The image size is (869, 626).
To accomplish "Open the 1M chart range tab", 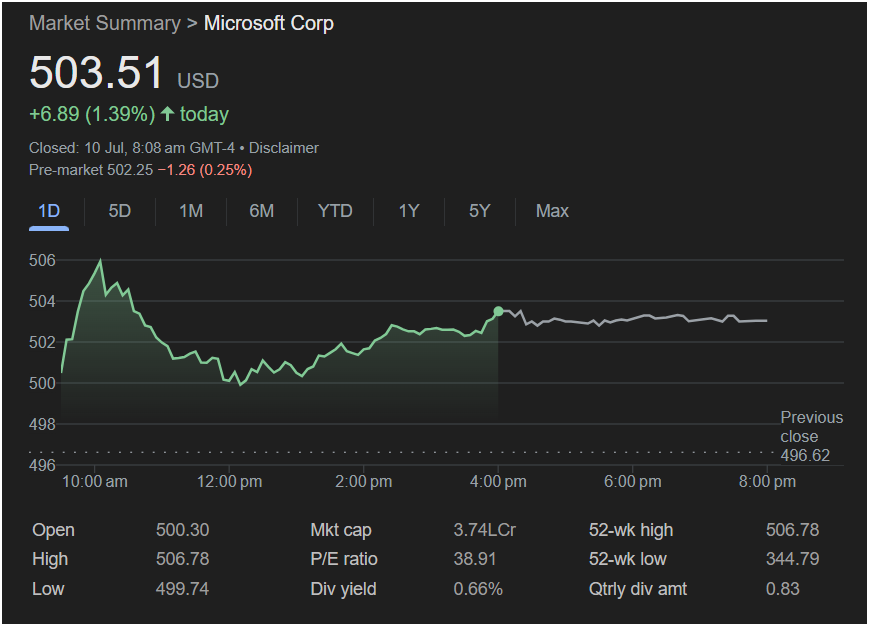I will 191,211.
